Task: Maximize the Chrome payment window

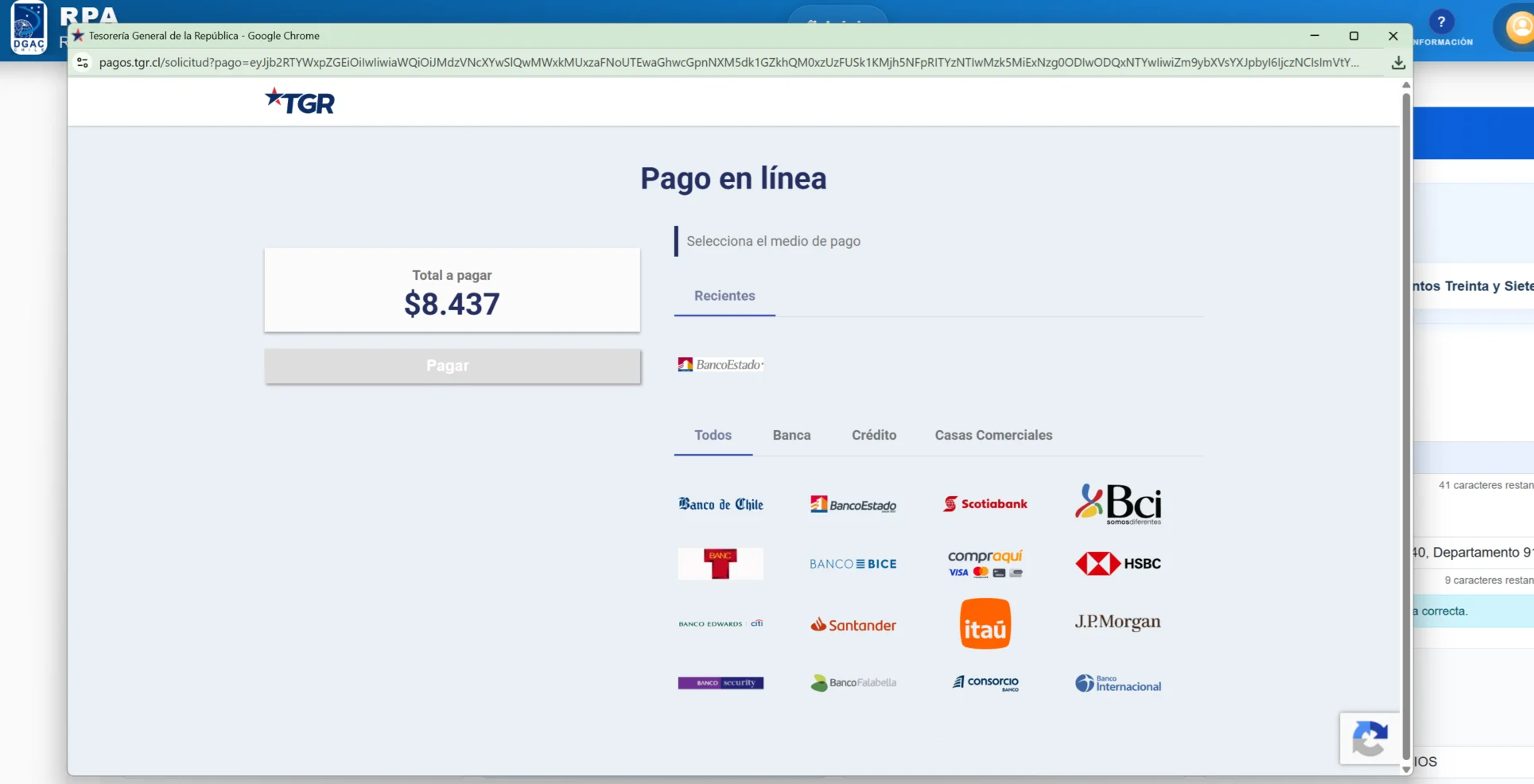Action: pos(1353,36)
